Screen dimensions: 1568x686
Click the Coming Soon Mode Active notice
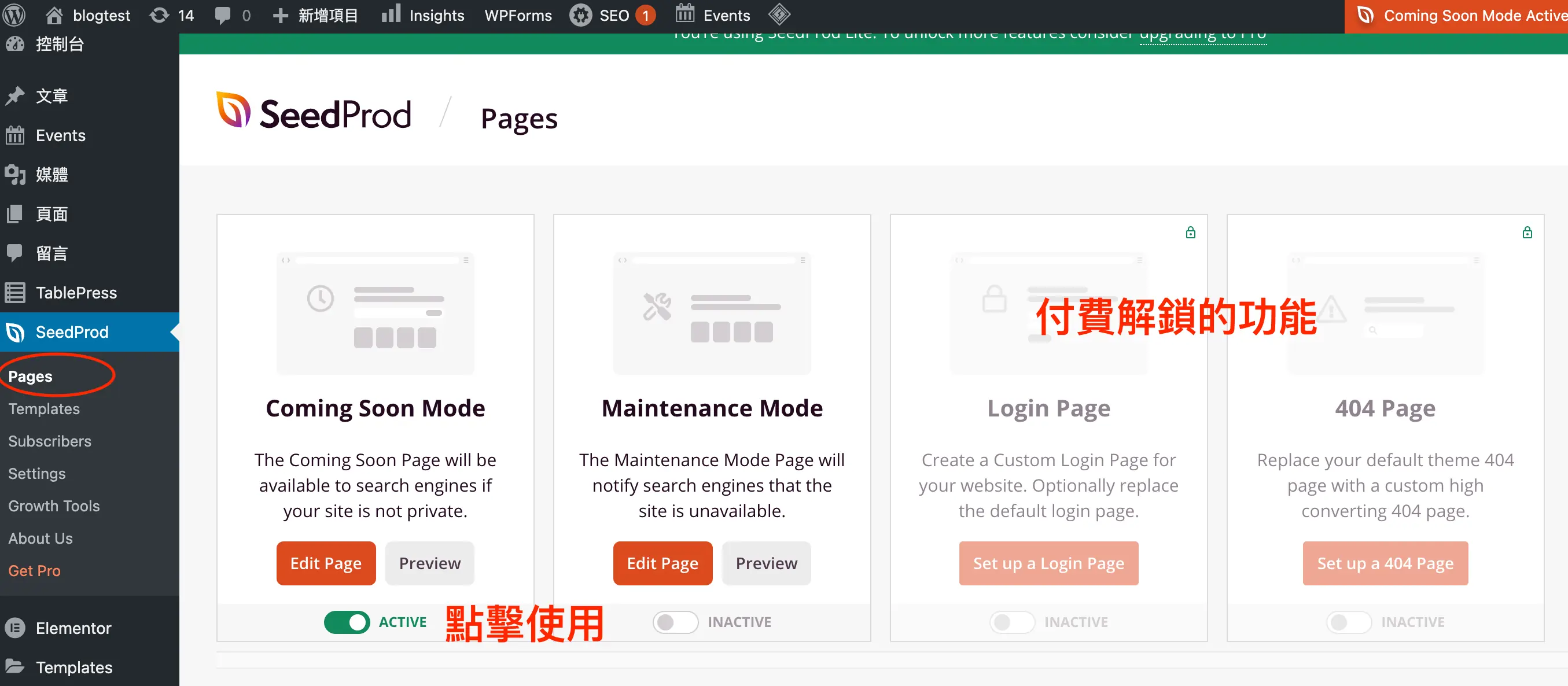click(1456, 16)
